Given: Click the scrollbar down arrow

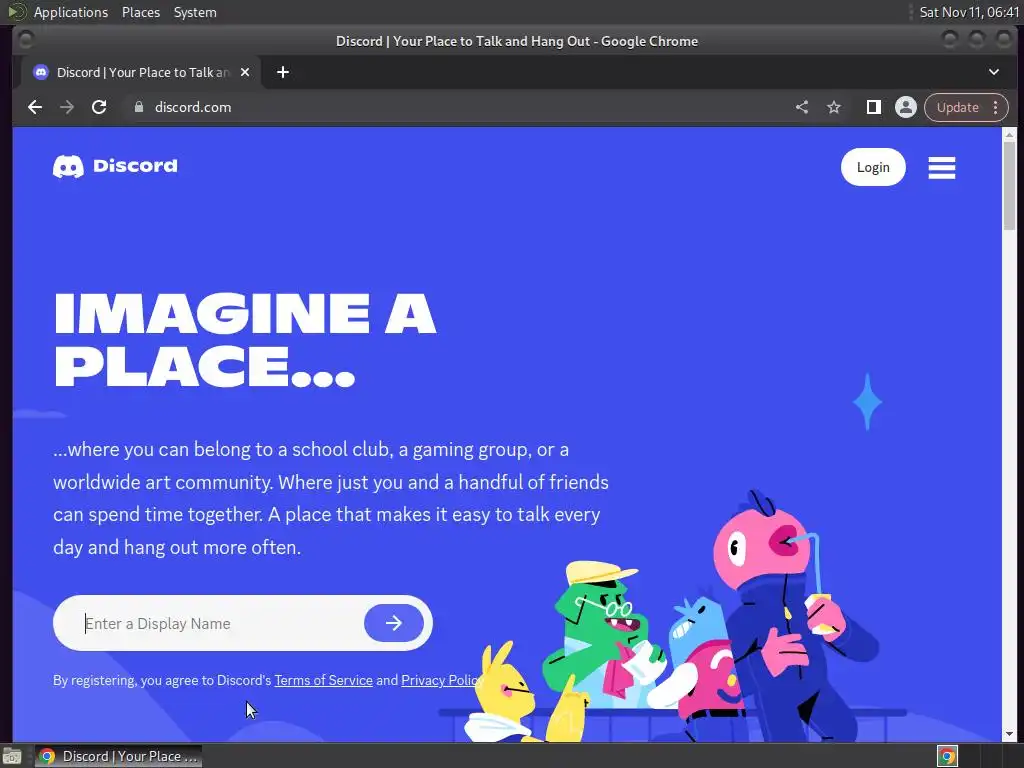Looking at the screenshot, I should [1010, 734].
